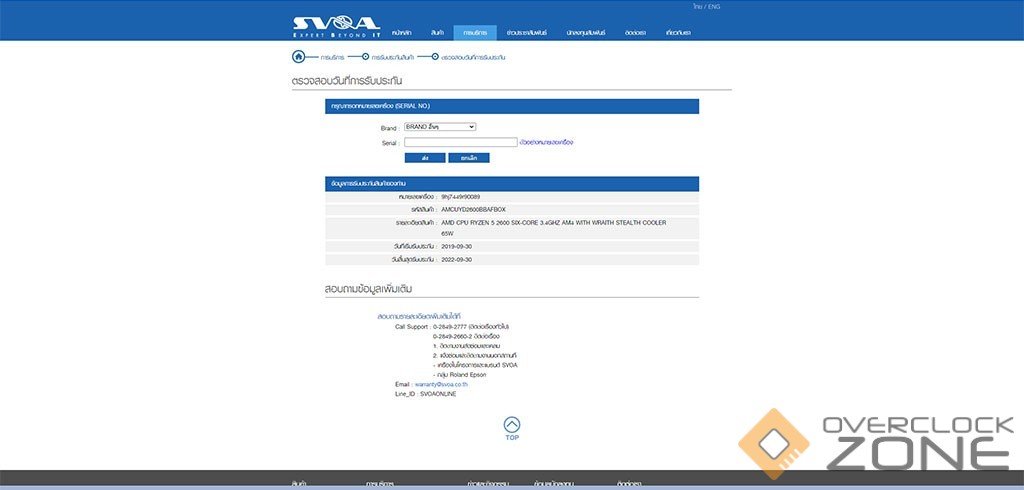Switch language to ไทย
This screenshot has width=1024, height=490.
pyautogui.click(x=697, y=7)
